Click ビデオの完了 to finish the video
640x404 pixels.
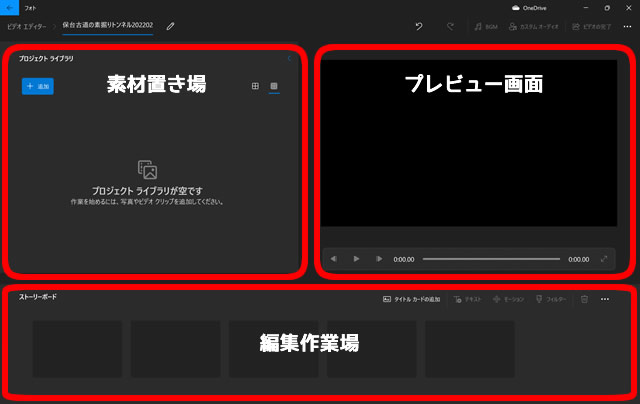594,26
